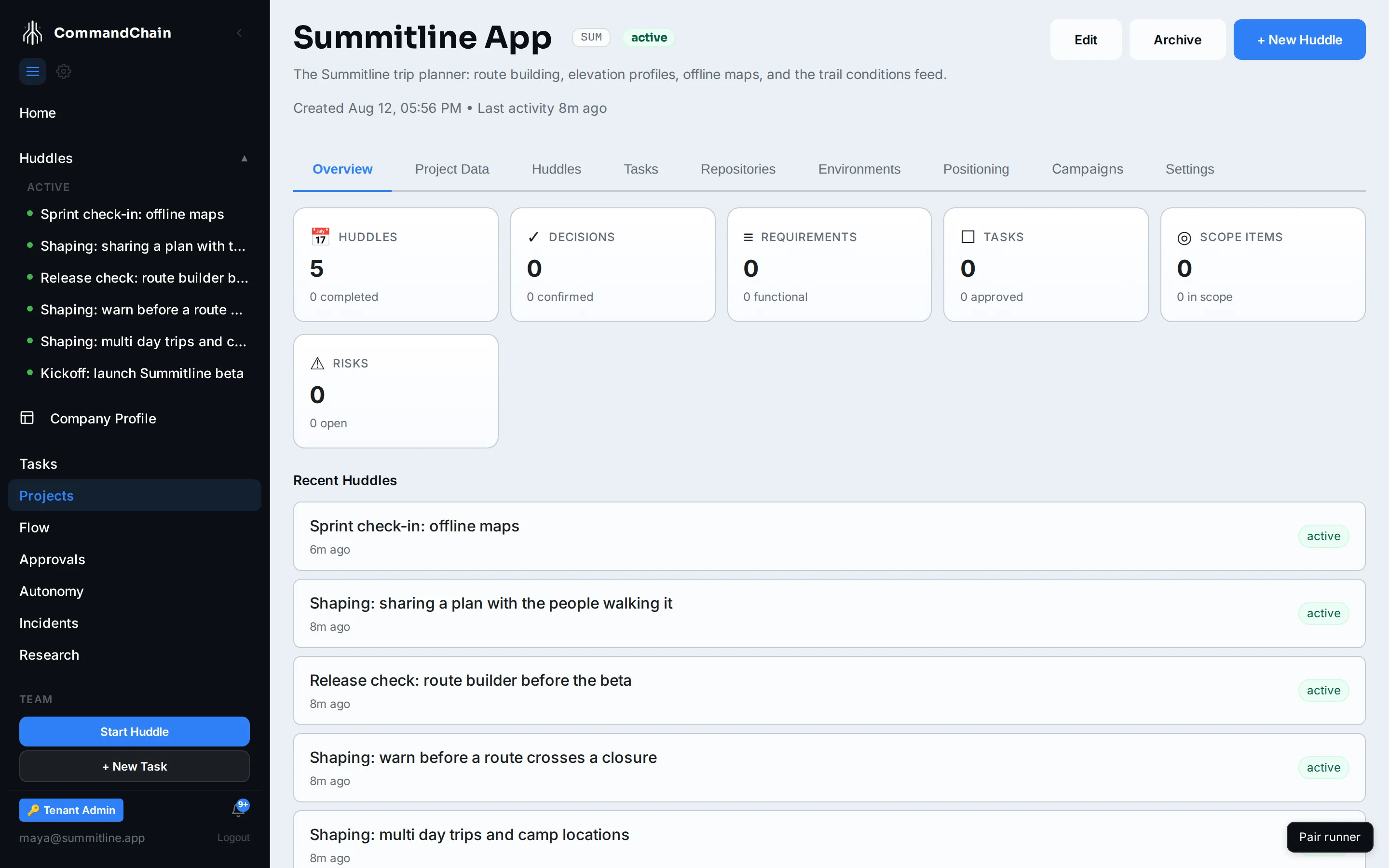
Task: Switch to the Campaigns tab
Action: tap(1087, 169)
